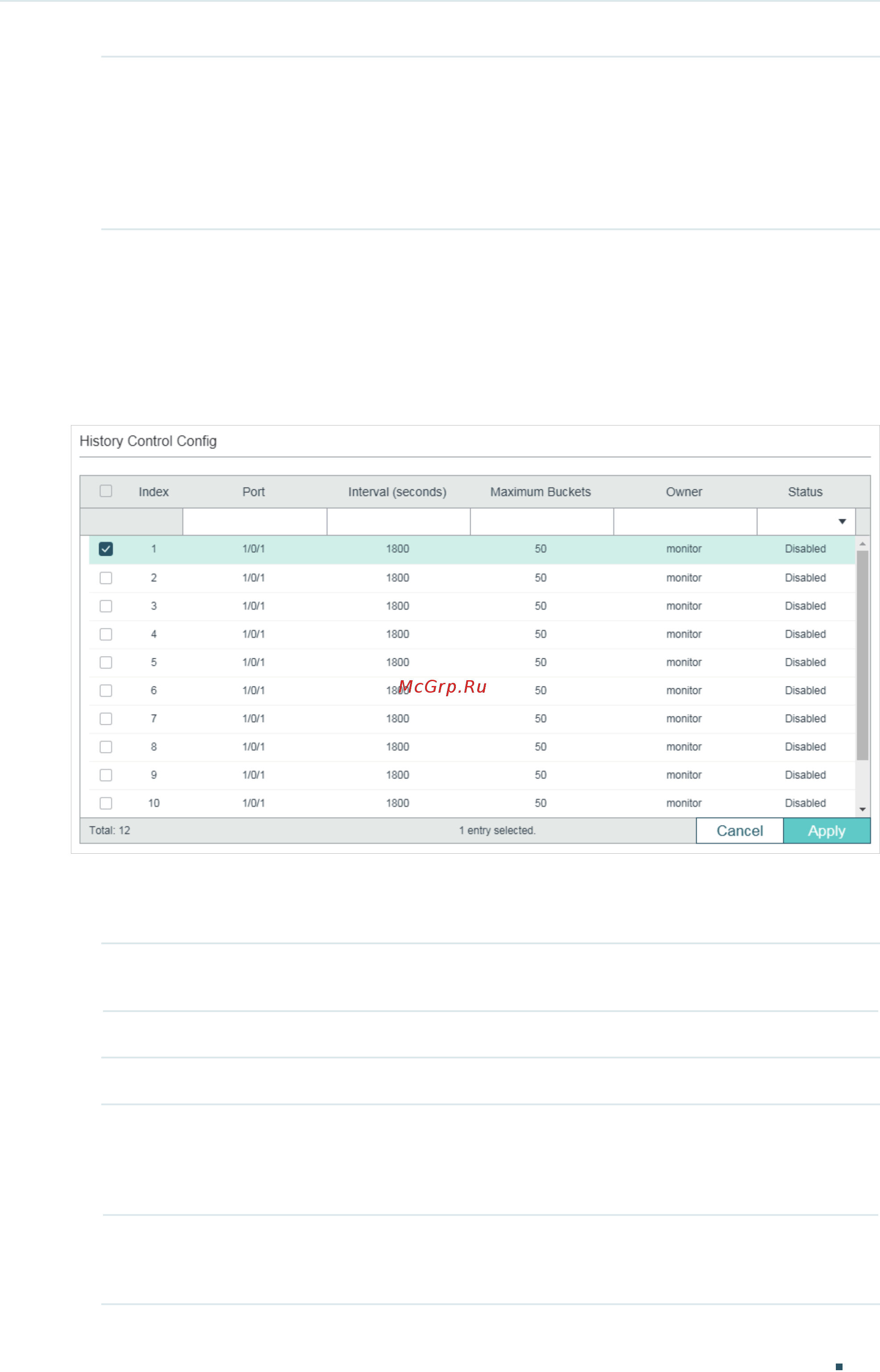This screenshot has width=880, height=1372.
Task: Check the checkbox for index 9
Action: point(106,775)
